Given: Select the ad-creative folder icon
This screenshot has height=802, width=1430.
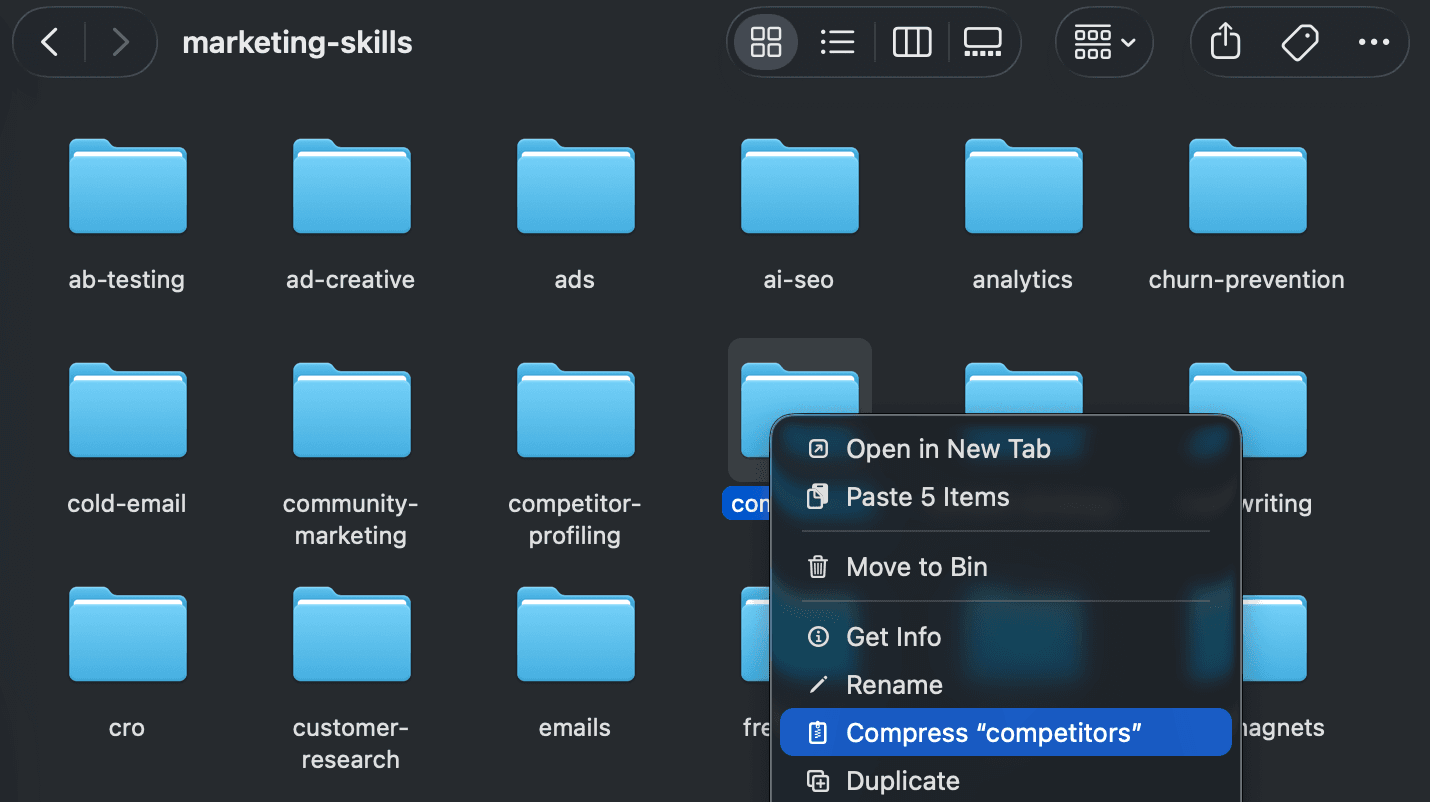Looking at the screenshot, I should pos(351,186).
